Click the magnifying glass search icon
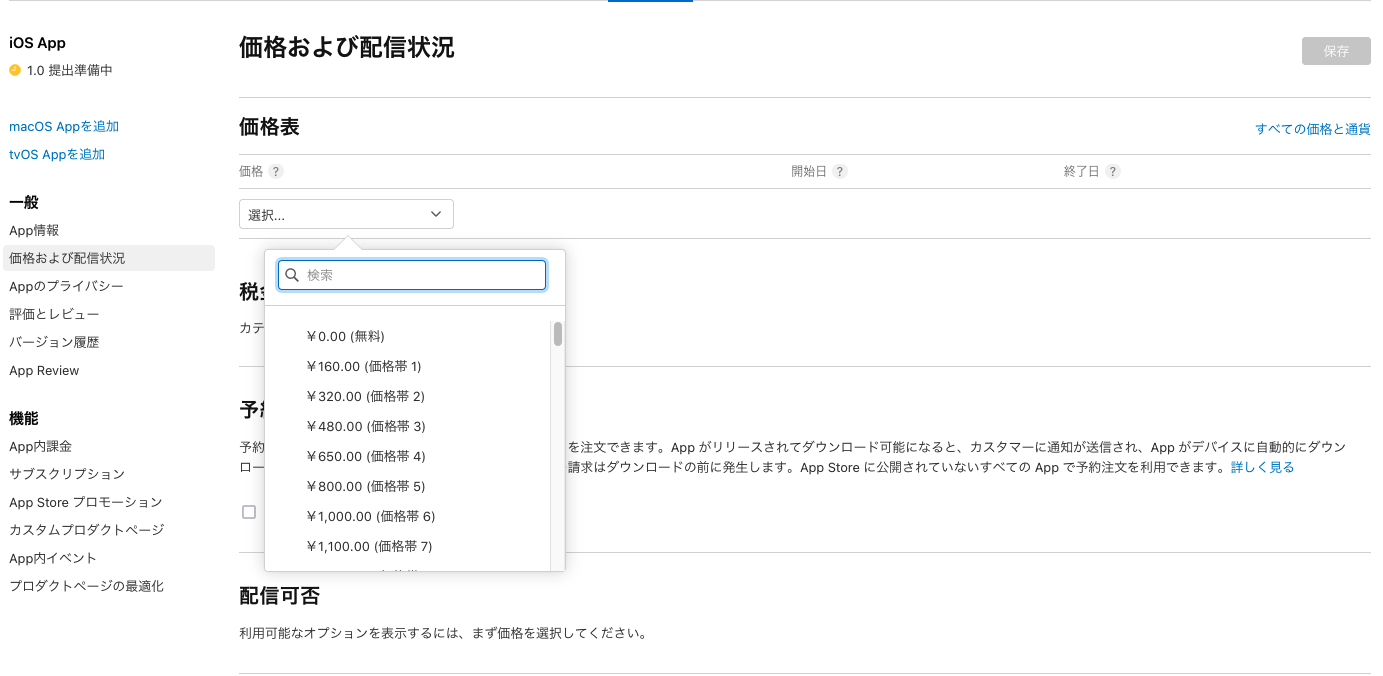This screenshot has height=676, width=1383. point(291,274)
